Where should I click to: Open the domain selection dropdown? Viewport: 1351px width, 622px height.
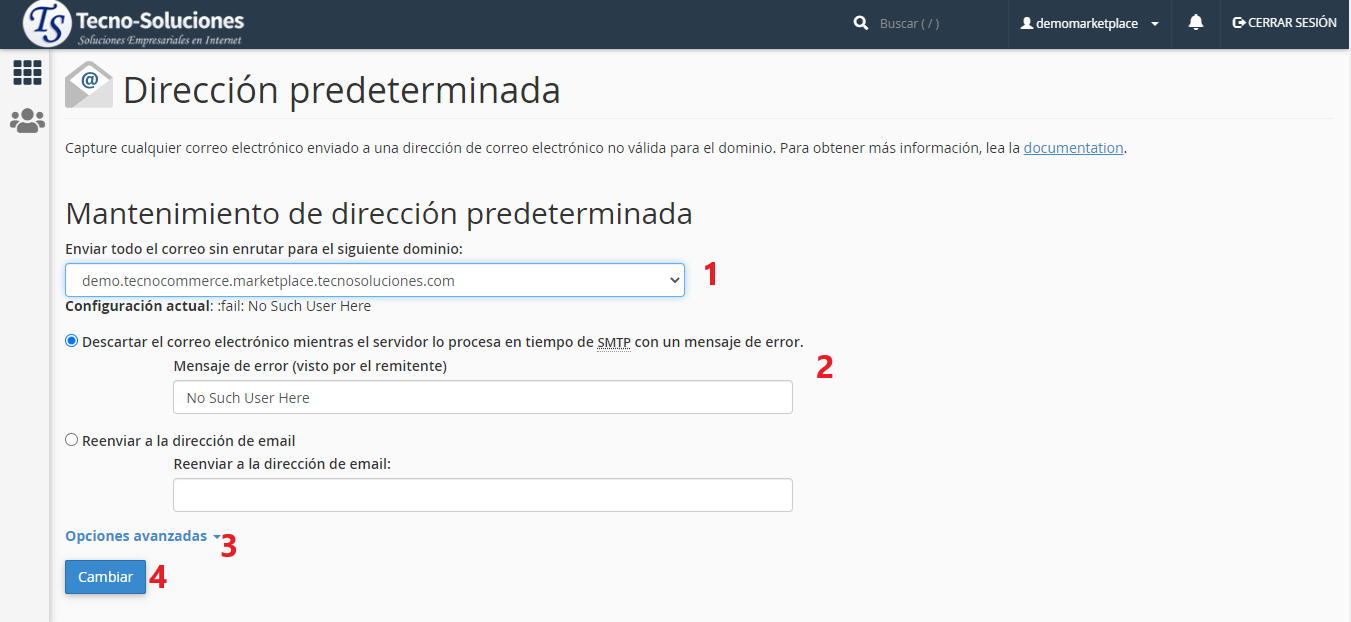375,281
